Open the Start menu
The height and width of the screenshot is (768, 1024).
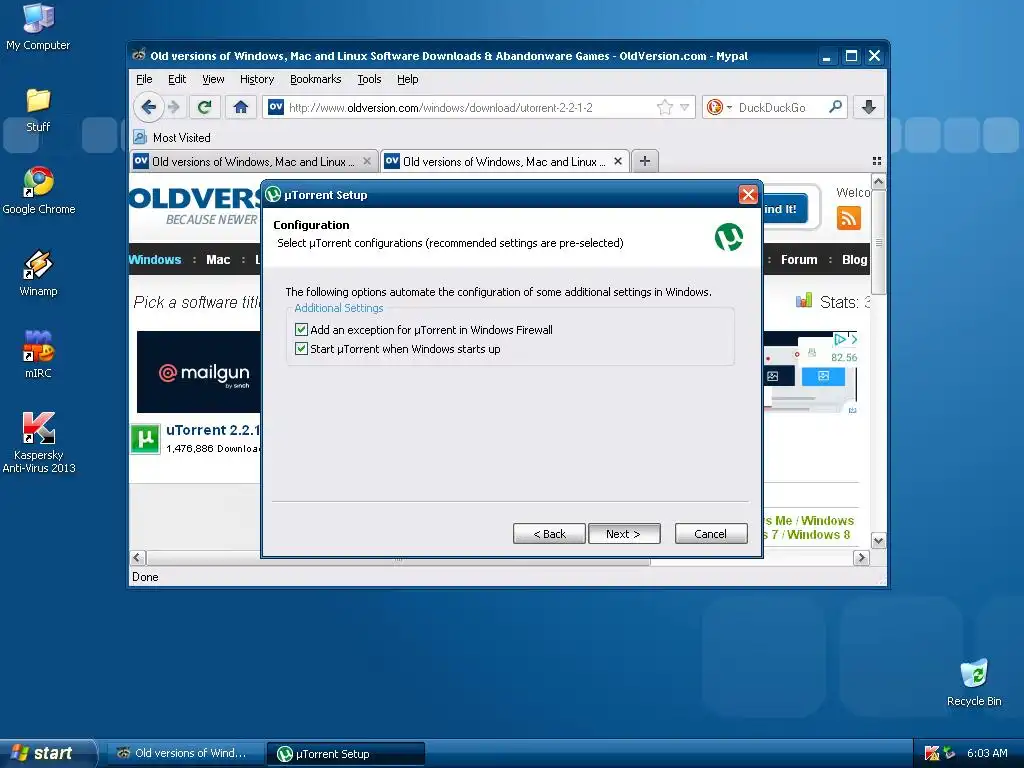(x=48, y=753)
